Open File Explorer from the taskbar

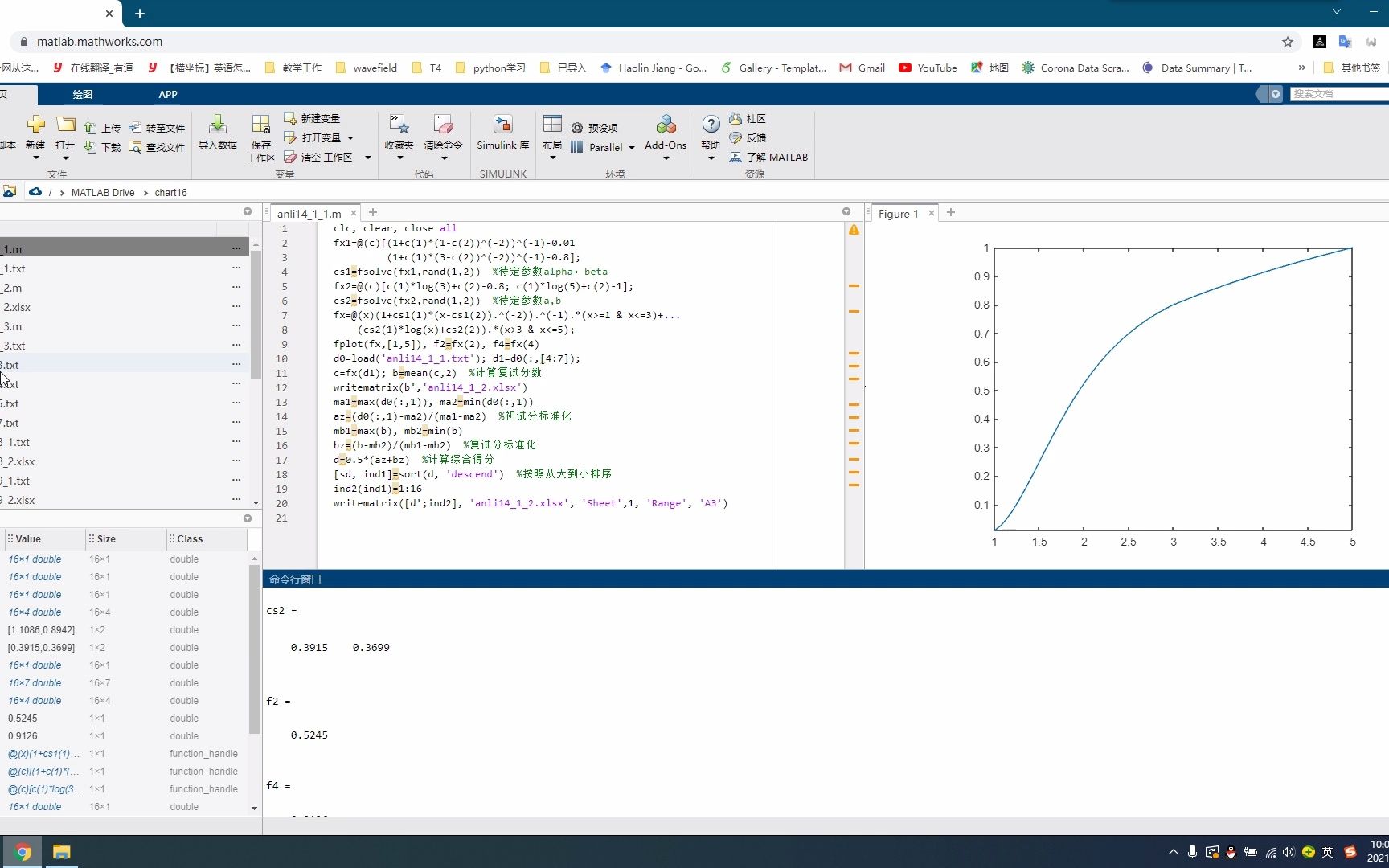pos(62,852)
